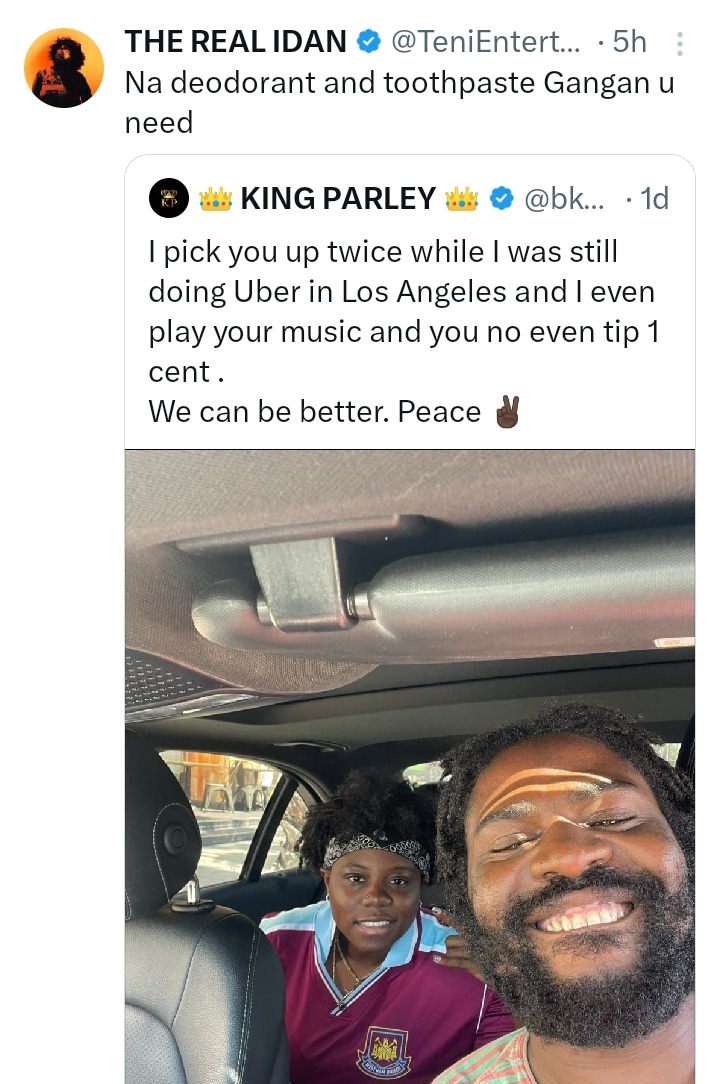Open KING PARLEY's black KP avatar
The image size is (720, 1084).
pos(169,198)
